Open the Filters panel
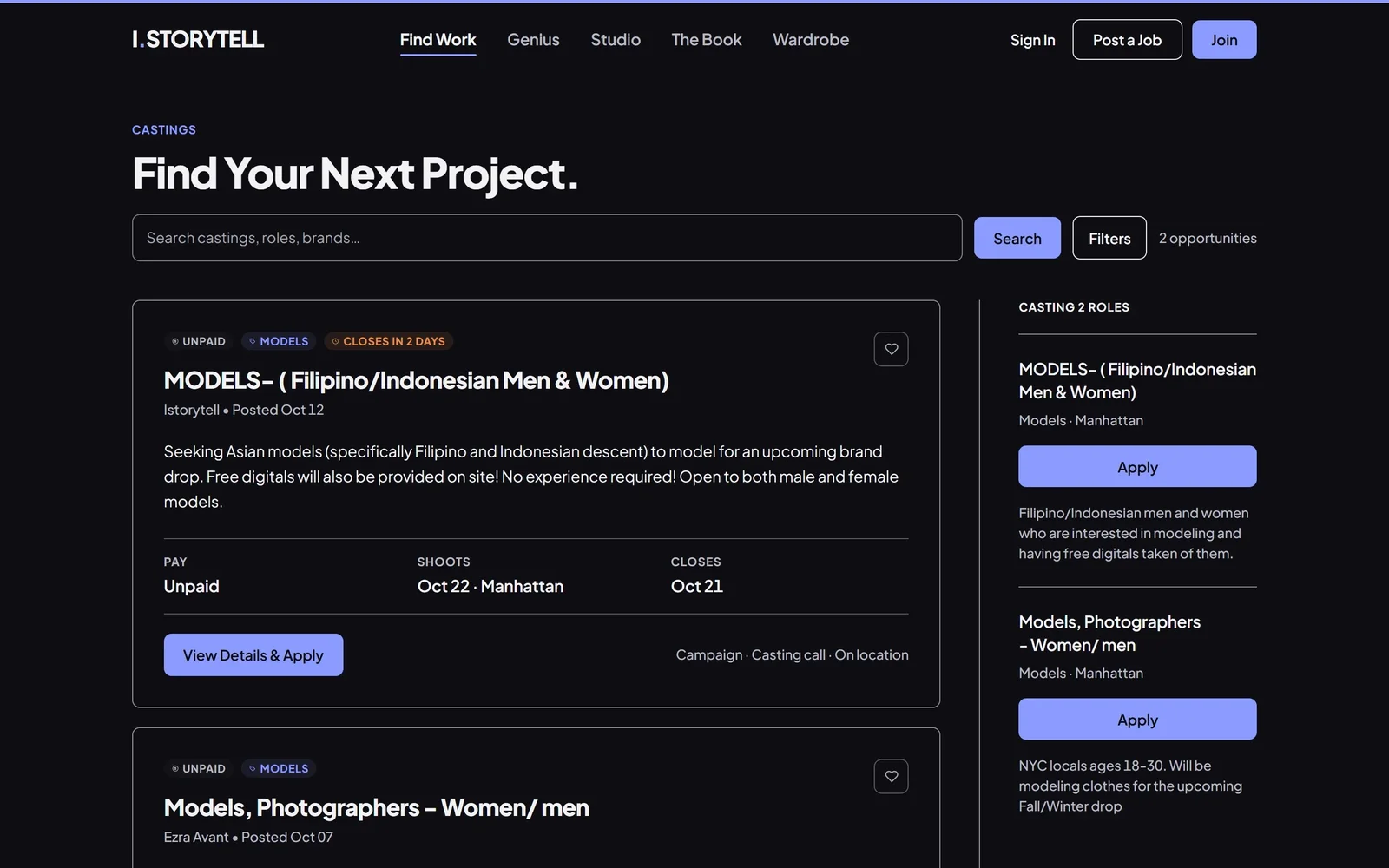 (1109, 238)
